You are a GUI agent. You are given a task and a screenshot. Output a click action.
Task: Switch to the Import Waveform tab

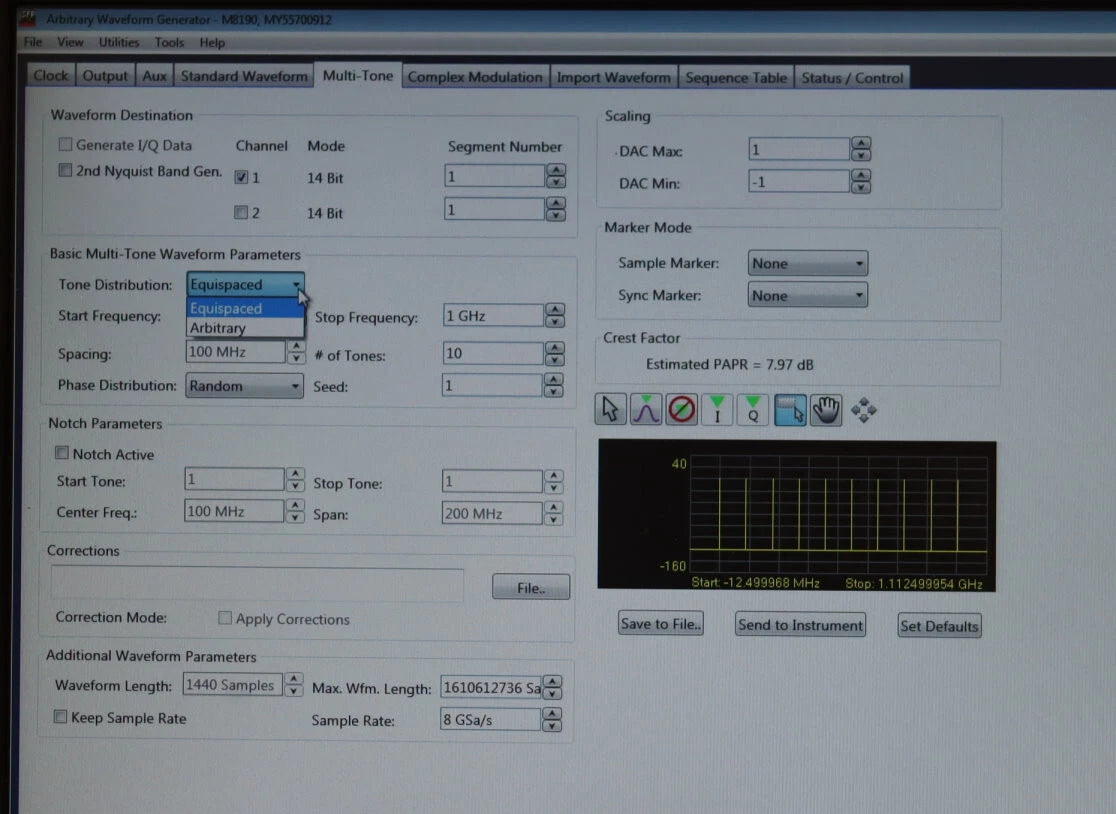(614, 78)
